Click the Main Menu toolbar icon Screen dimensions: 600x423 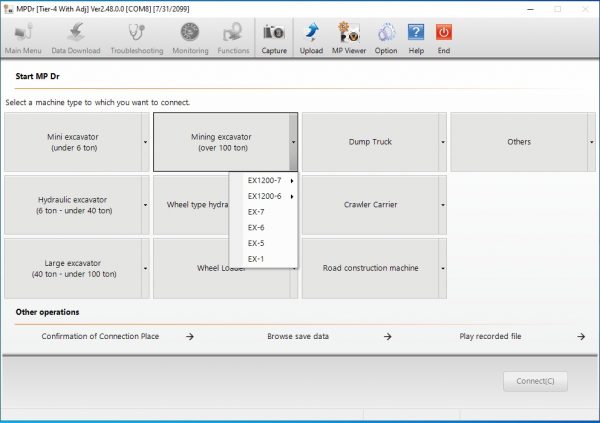click(x=23, y=39)
